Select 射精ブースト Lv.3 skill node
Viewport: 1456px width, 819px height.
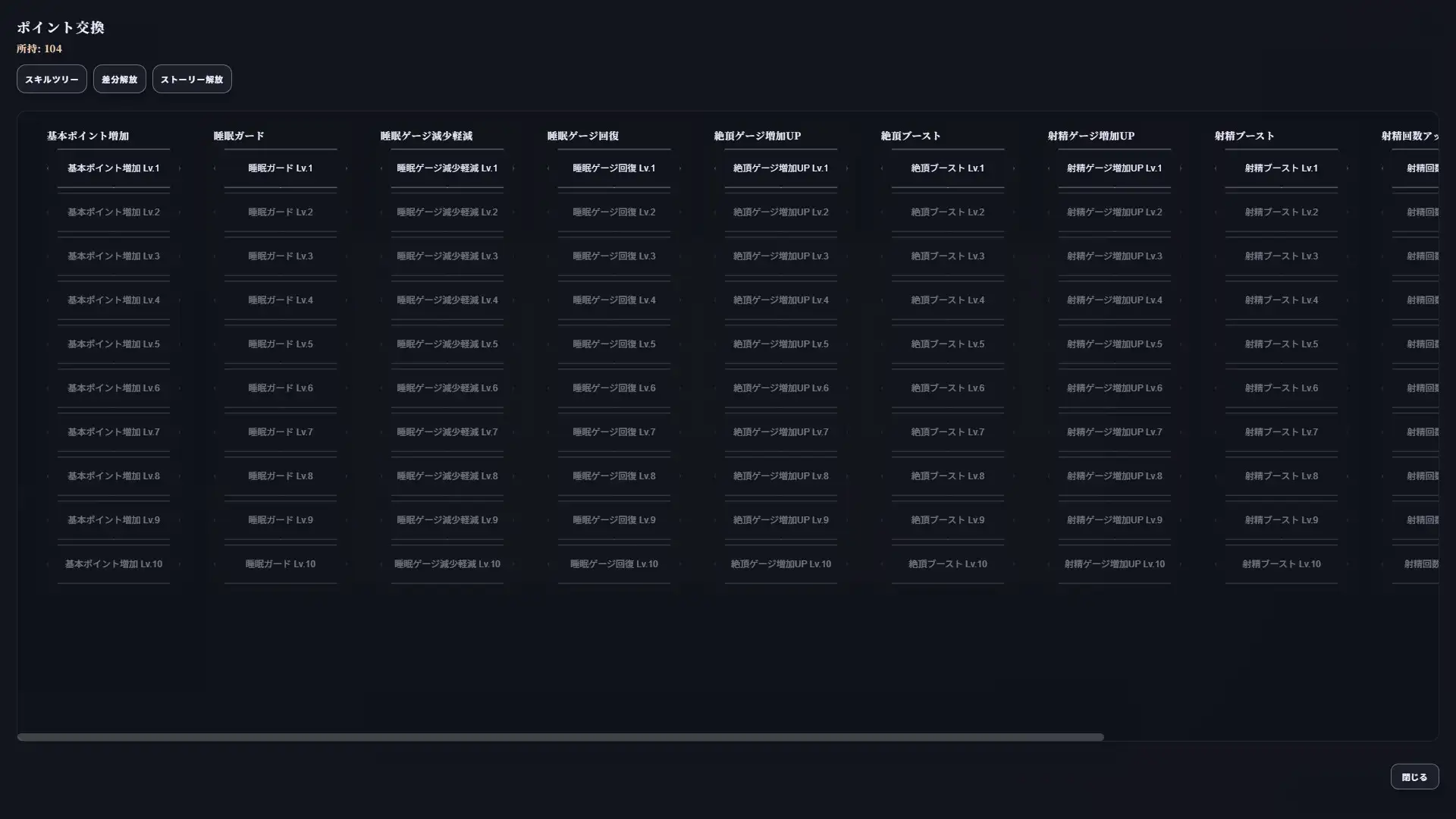1282,256
